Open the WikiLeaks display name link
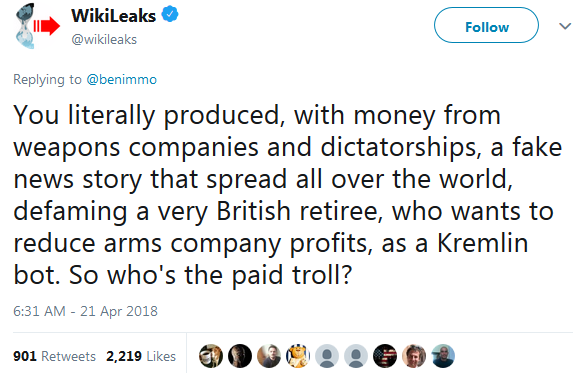 coord(114,16)
